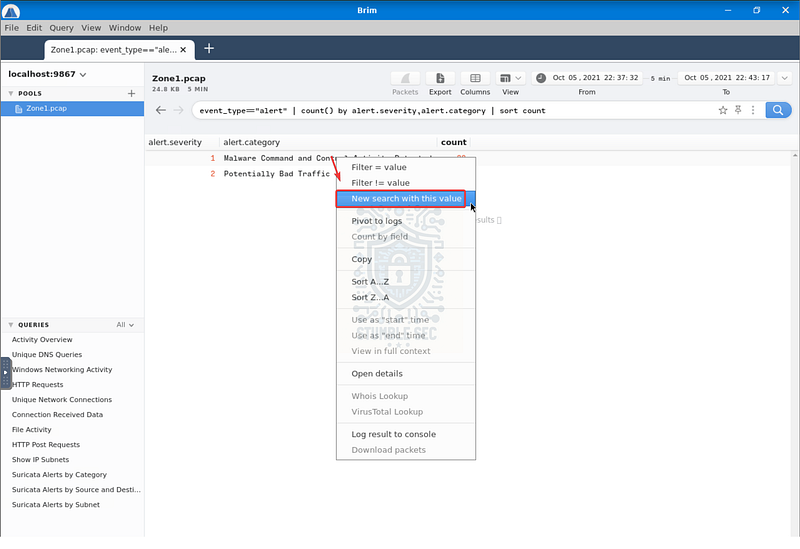Image resolution: width=800 pixels, height=549 pixels.
Task: Click the From date clock icon
Action: coord(541,78)
